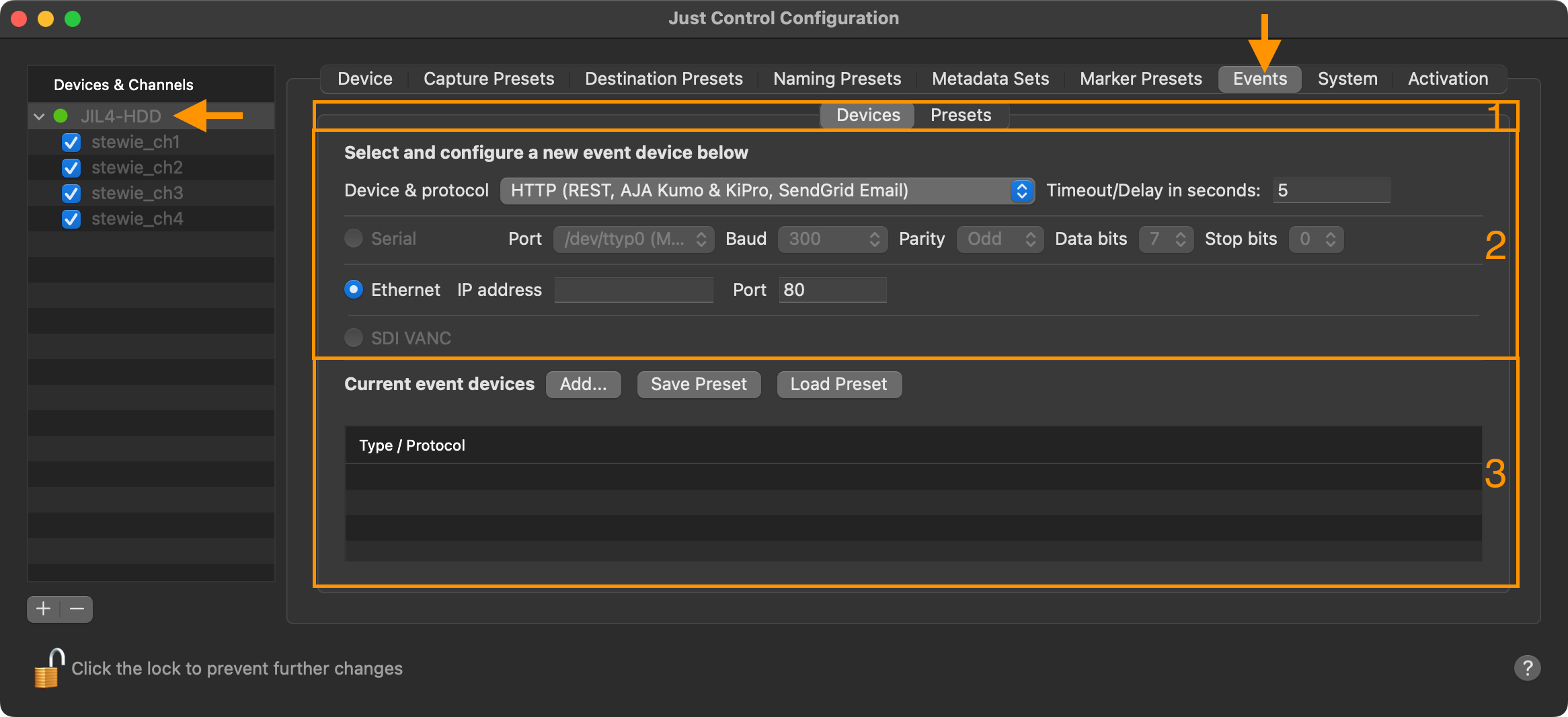Screen dimensions: 1568x717
Task: Select the Events tab
Action: click(x=1260, y=79)
